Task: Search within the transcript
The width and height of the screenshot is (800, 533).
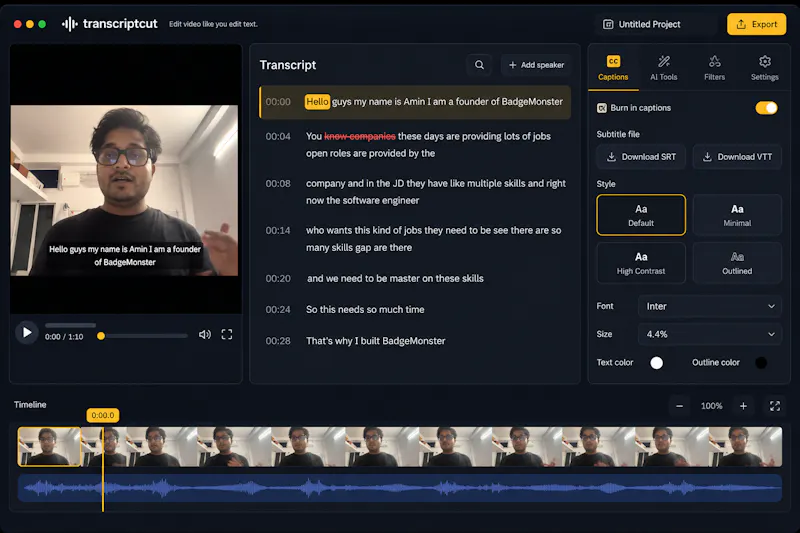Action: tap(479, 65)
